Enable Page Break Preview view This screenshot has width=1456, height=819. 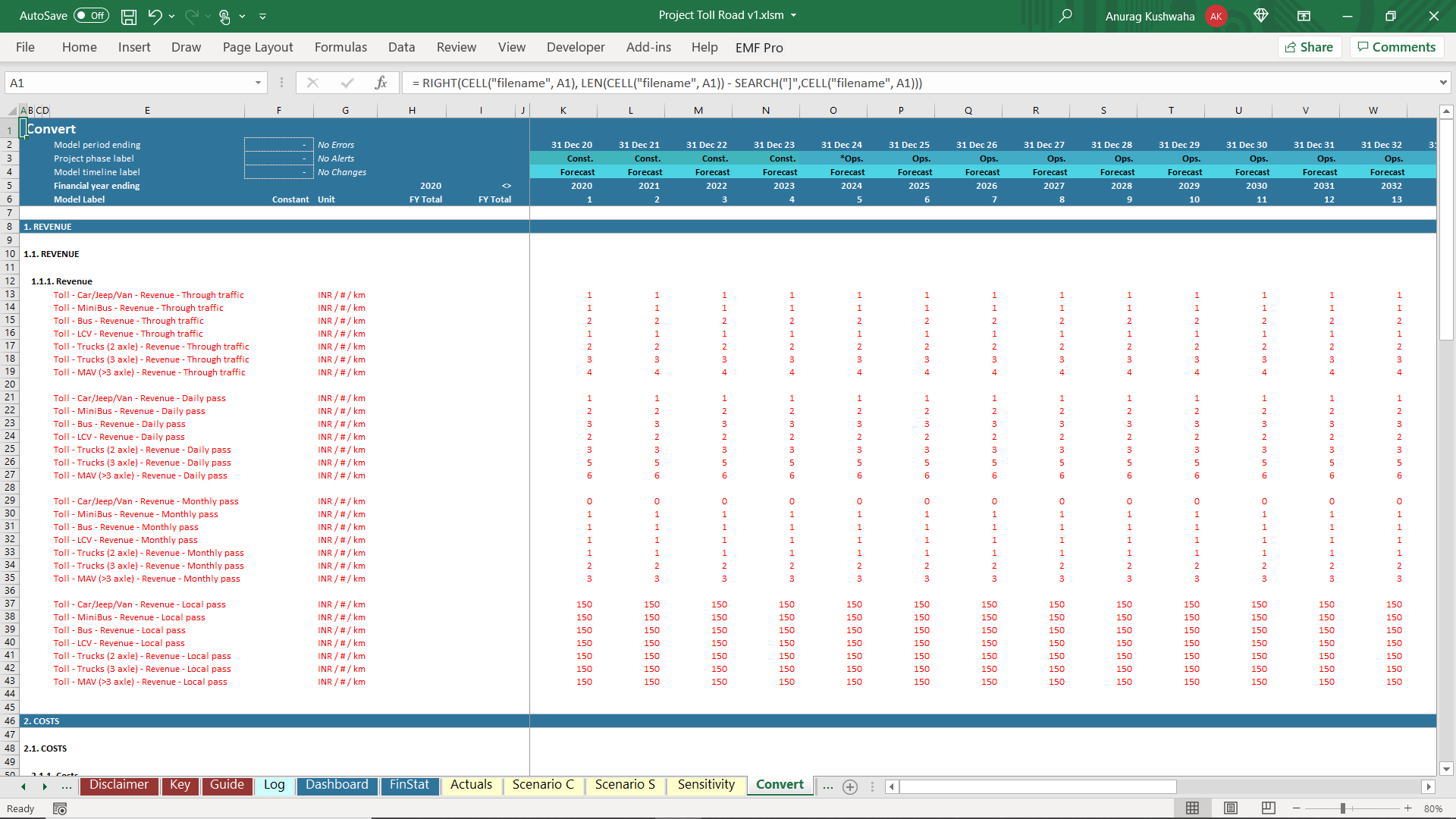tap(1268, 808)
